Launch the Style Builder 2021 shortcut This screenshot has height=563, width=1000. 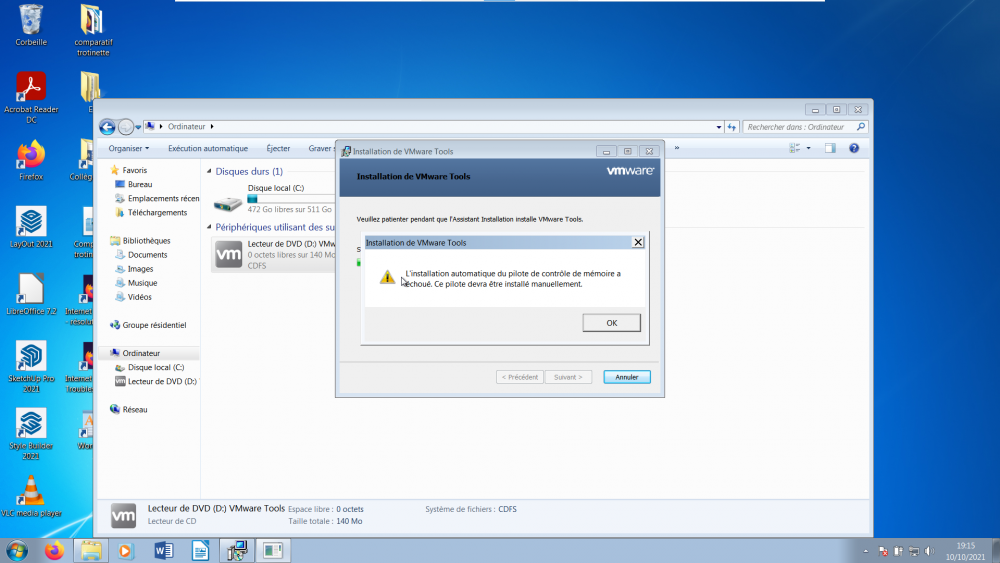tap(31, 434)
